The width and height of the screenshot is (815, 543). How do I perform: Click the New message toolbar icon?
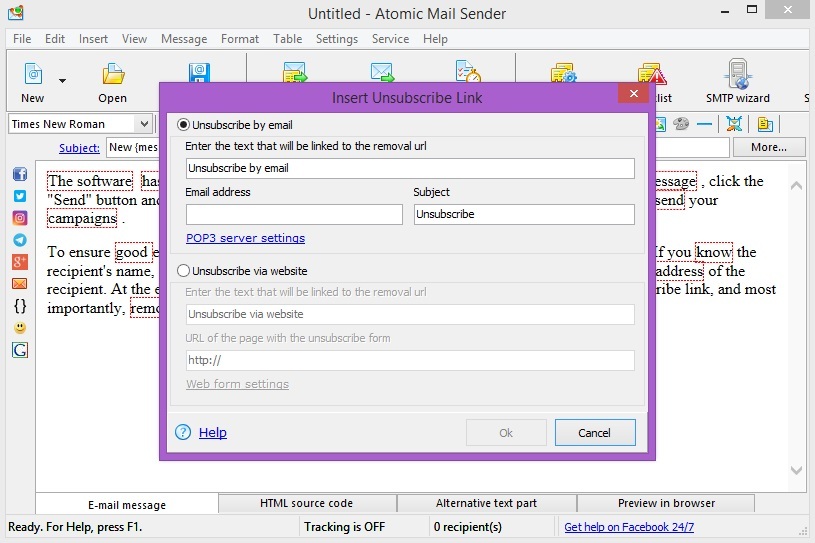click(33, 74)
